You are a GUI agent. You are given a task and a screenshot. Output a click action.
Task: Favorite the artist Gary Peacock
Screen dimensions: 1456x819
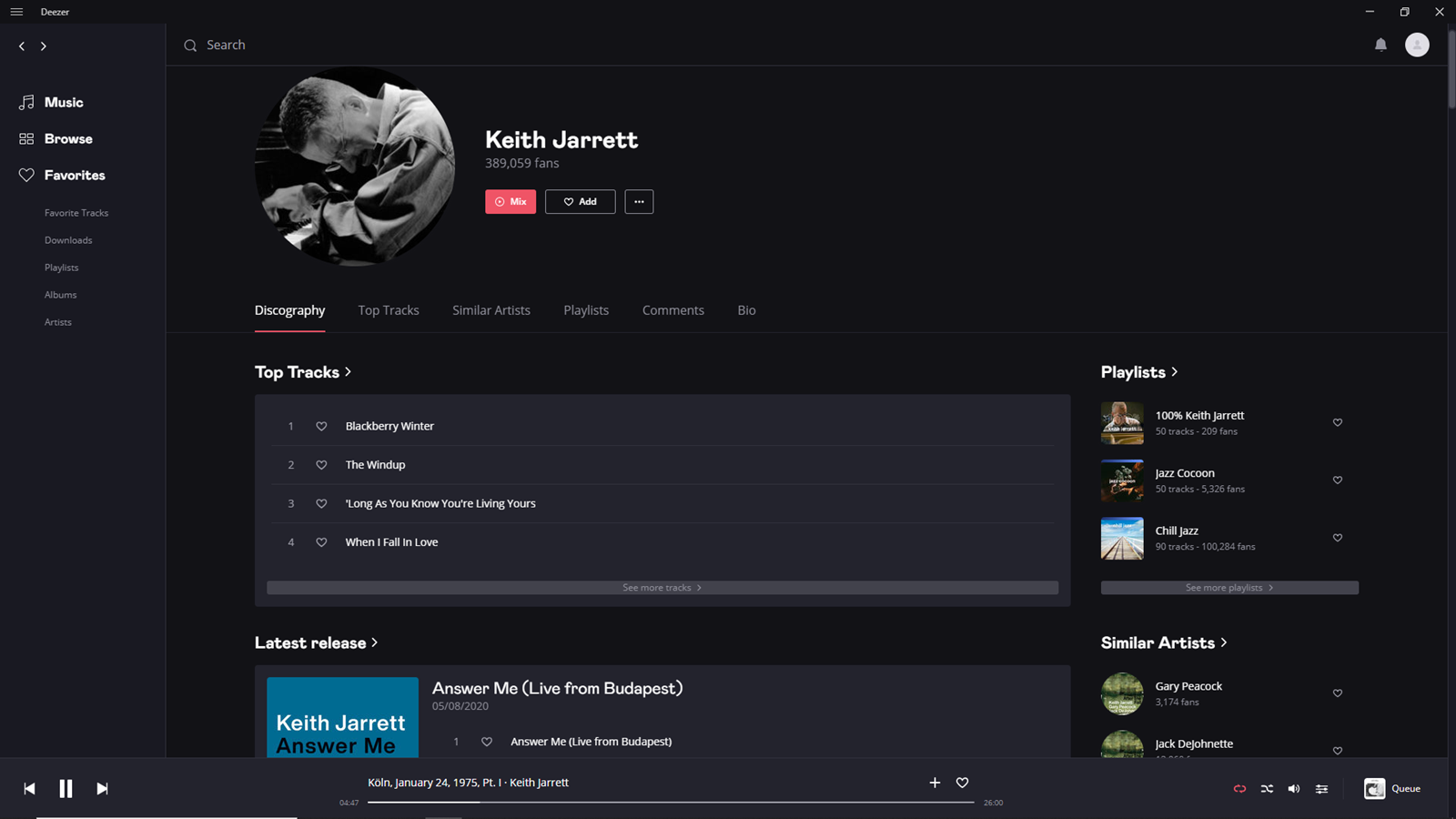(x=1338, y=693)
